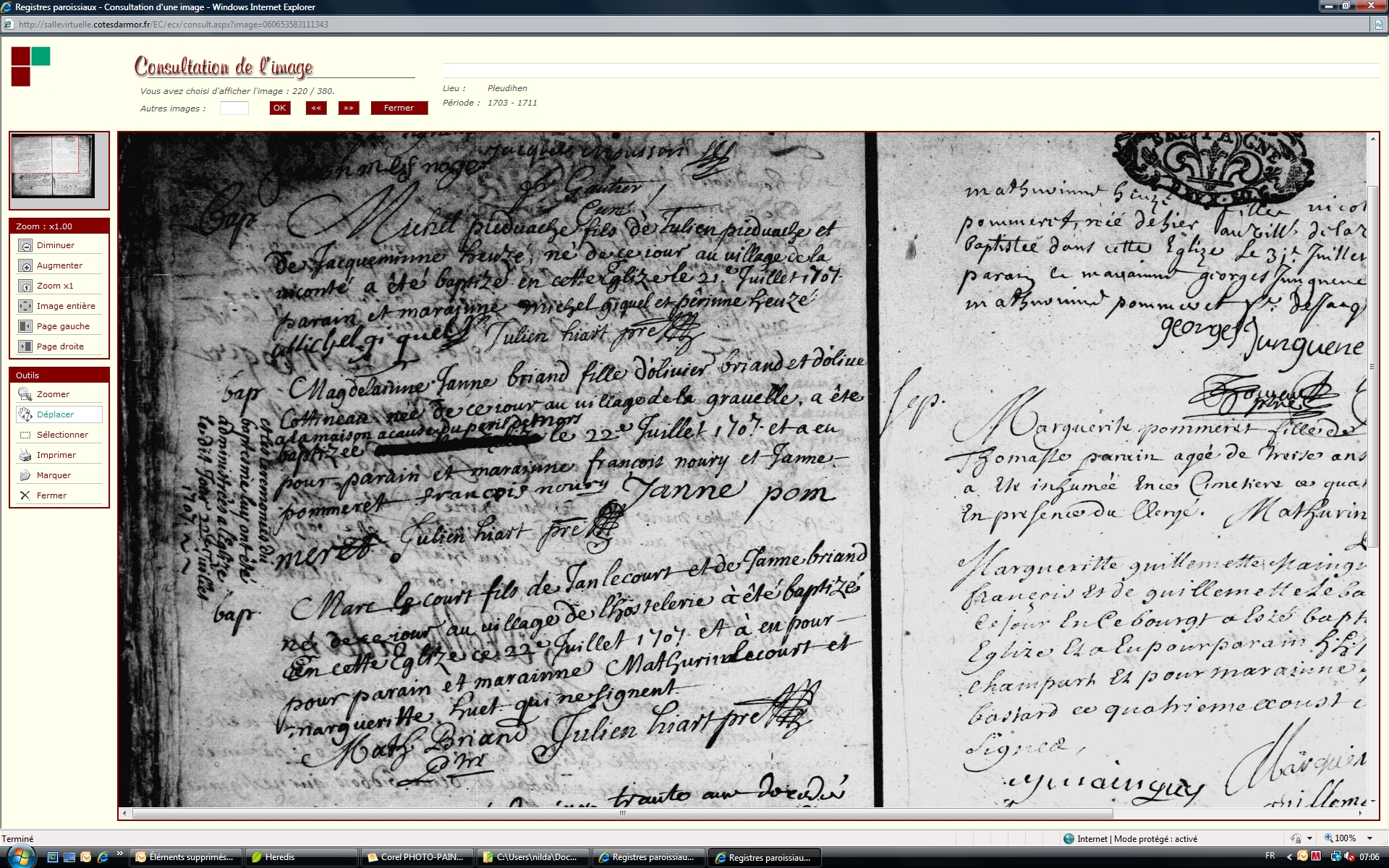Screen dimensions: 1389x868
Task: Click the Imprimer printer icon
Action: coord(25,456)
